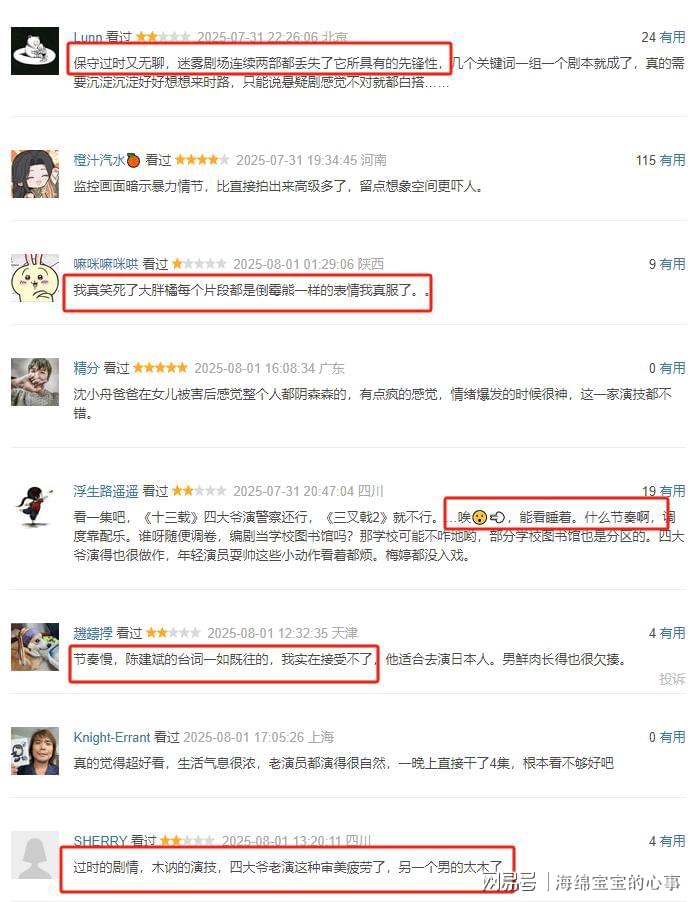The width and height of the screenshot is (699, 902).
Task: Mark Lunn's review useful (24 有用)
Action: pos(672,37)
